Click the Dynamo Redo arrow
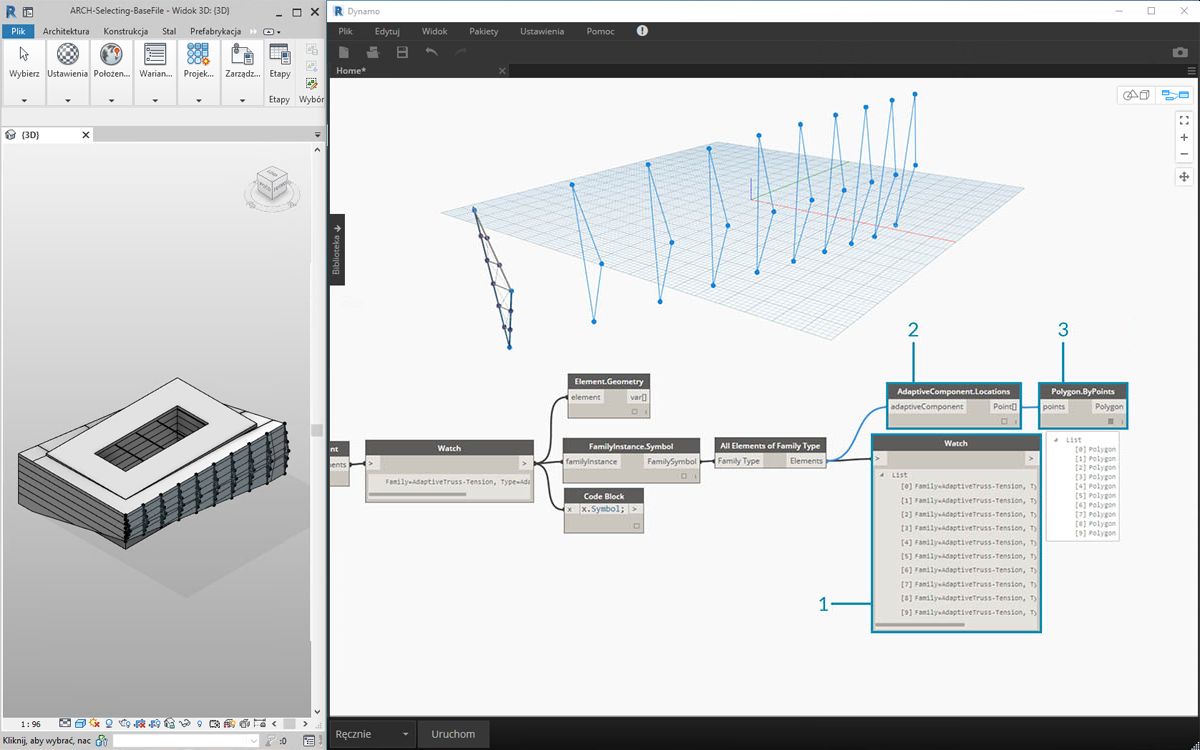Screen dimensions: 1200x750 point(460,52)
